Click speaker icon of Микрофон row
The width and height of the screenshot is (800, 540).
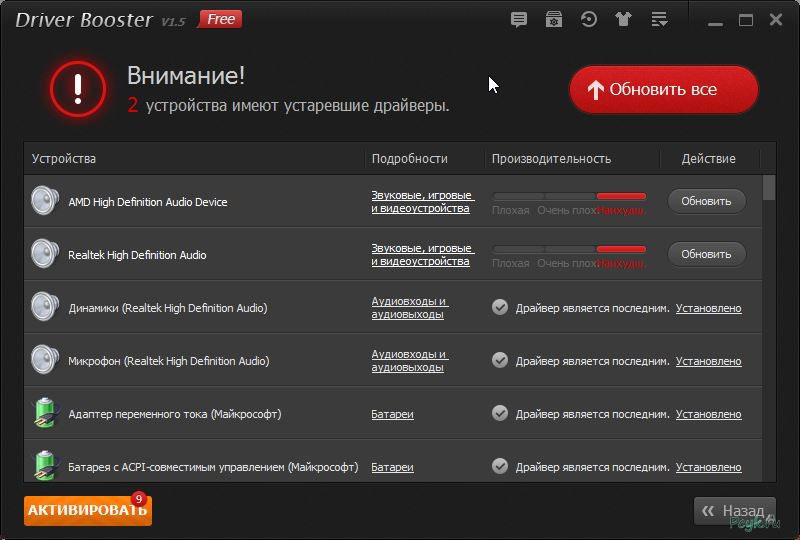[45, 360]
